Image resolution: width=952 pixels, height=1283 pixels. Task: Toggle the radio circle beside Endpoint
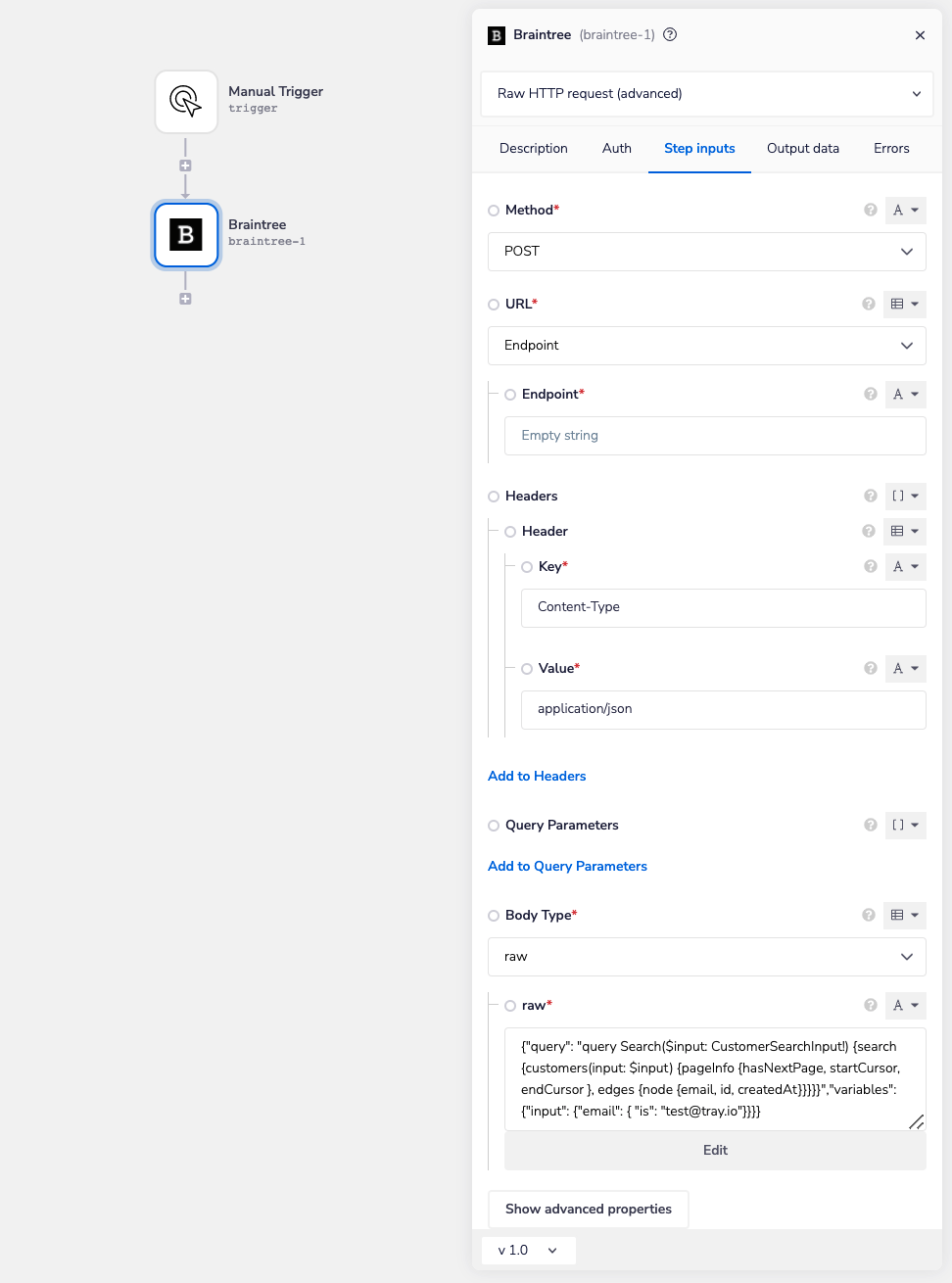[510, 395]
